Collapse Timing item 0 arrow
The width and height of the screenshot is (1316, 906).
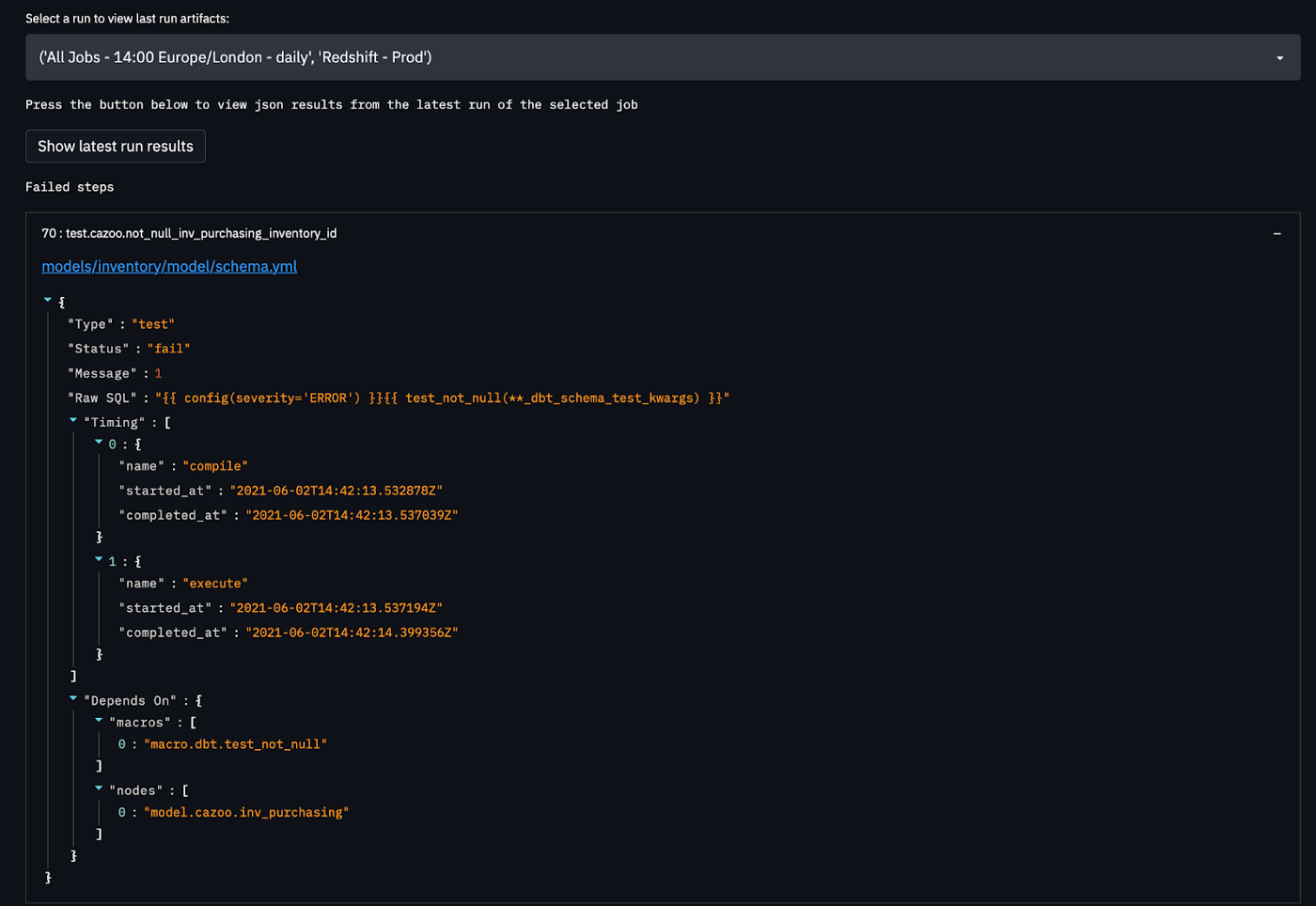(x=99, y=442)
